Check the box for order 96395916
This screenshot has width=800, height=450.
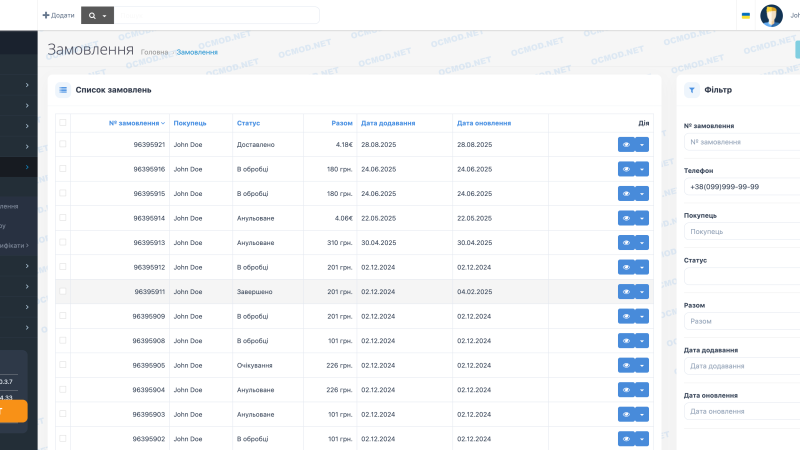pyautogui.click(x=63, y=168)
